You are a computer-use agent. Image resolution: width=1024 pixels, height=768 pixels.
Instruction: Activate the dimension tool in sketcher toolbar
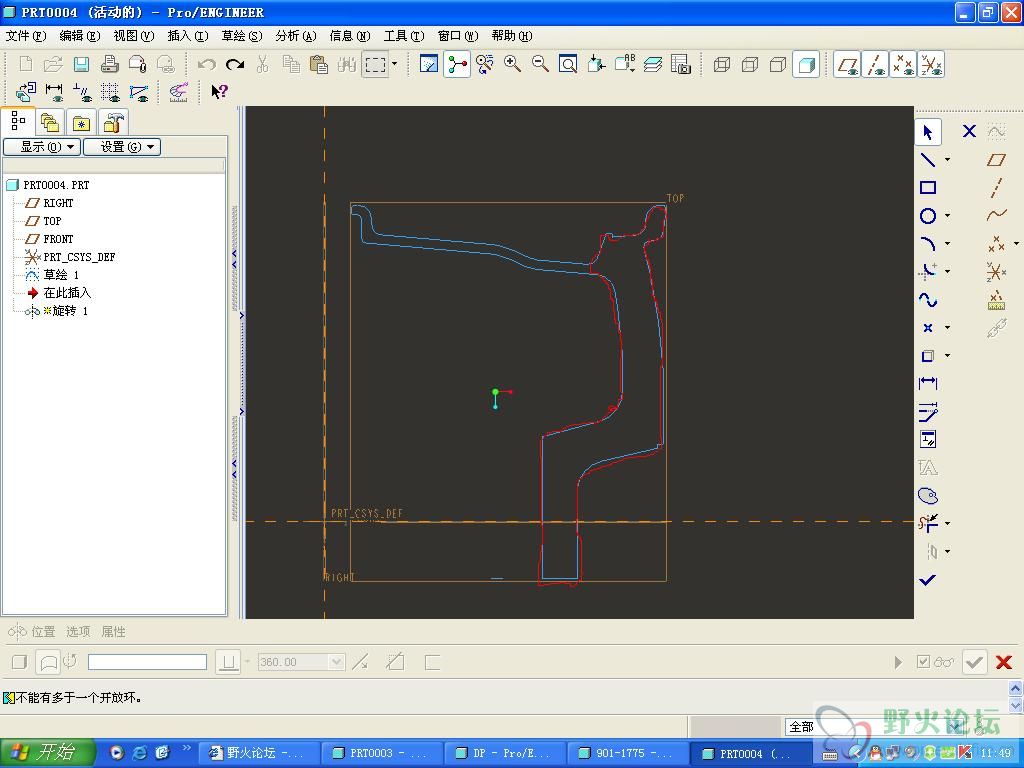[x=928, y=384]
